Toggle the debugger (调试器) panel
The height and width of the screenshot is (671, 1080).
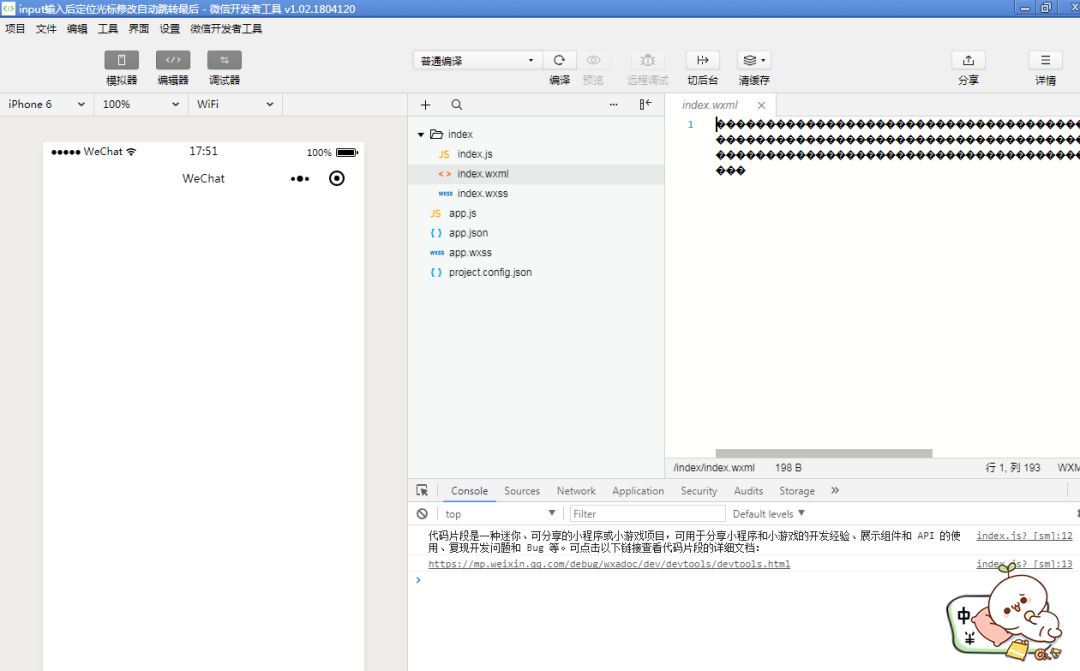point(225,60)
